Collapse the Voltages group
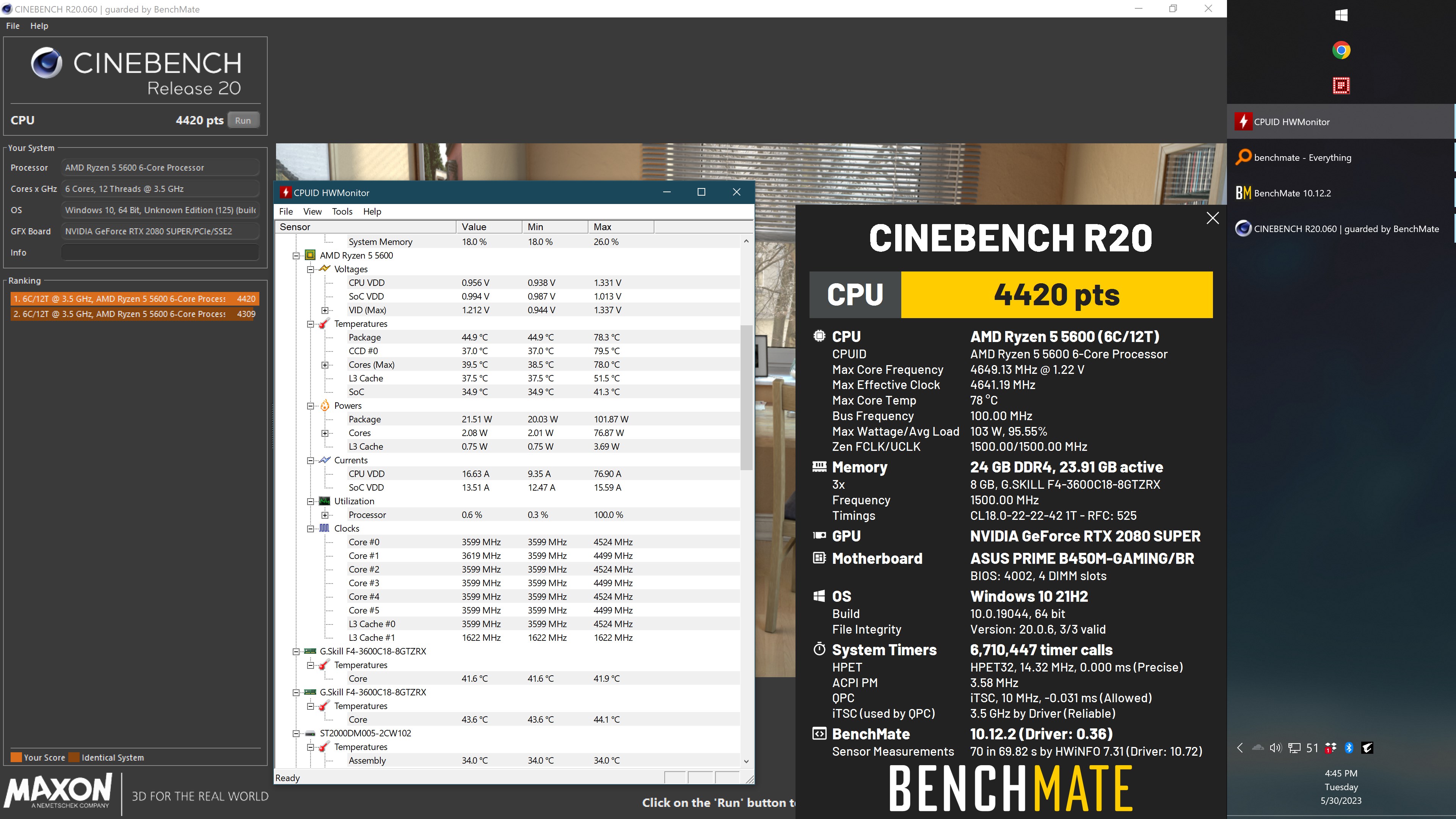Viewport: 1456px width, 819px height. click(310, 269)
